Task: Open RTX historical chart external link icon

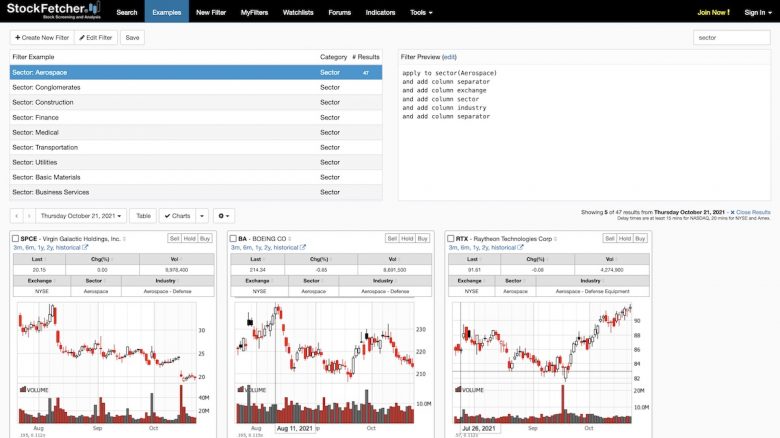Action: point(520,247)
